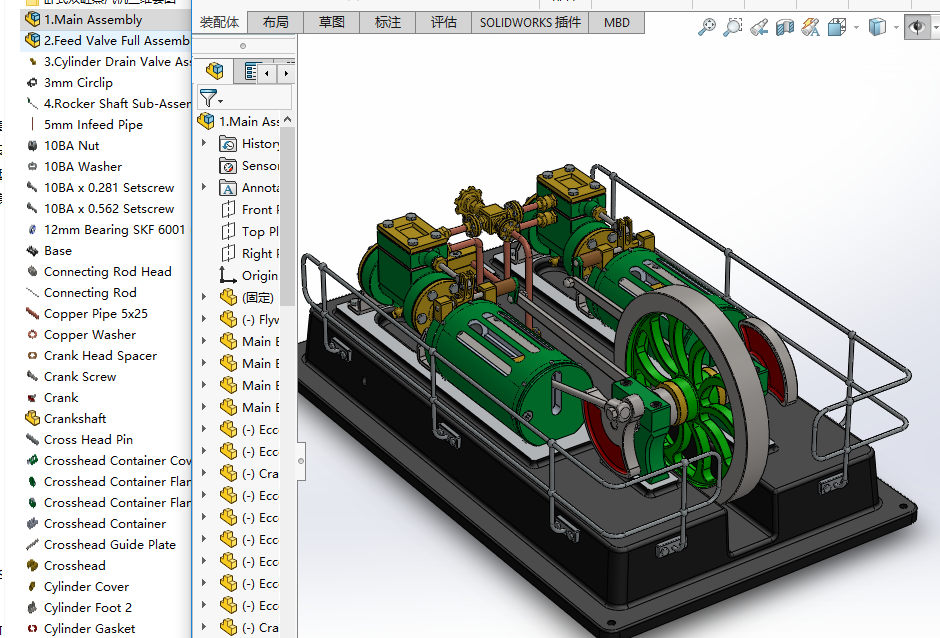Screen dimensions: 940x638
Task: Expand the Annotations folder node
Action: click(x=204, y=188)
